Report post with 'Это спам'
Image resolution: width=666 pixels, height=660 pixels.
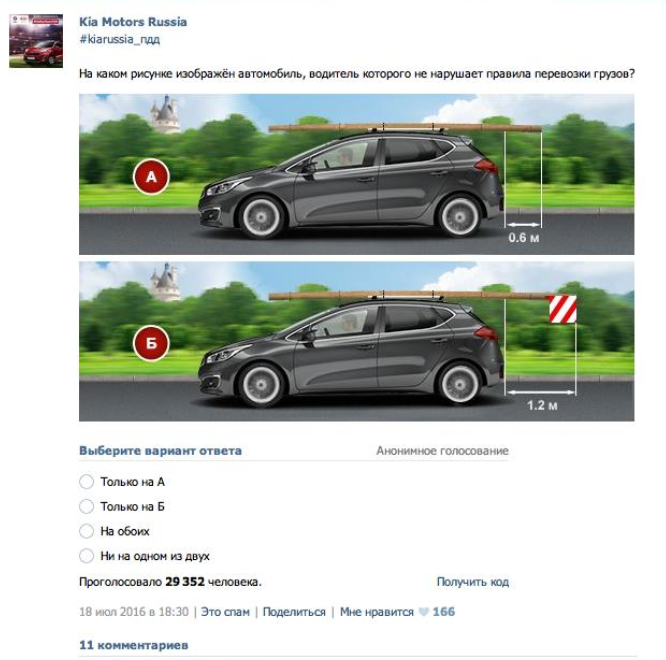coord(225,612)
